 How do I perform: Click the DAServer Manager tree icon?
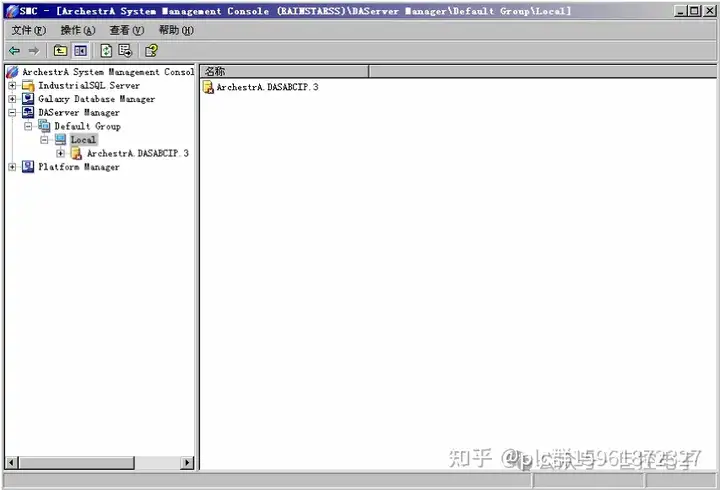(28, 113)
